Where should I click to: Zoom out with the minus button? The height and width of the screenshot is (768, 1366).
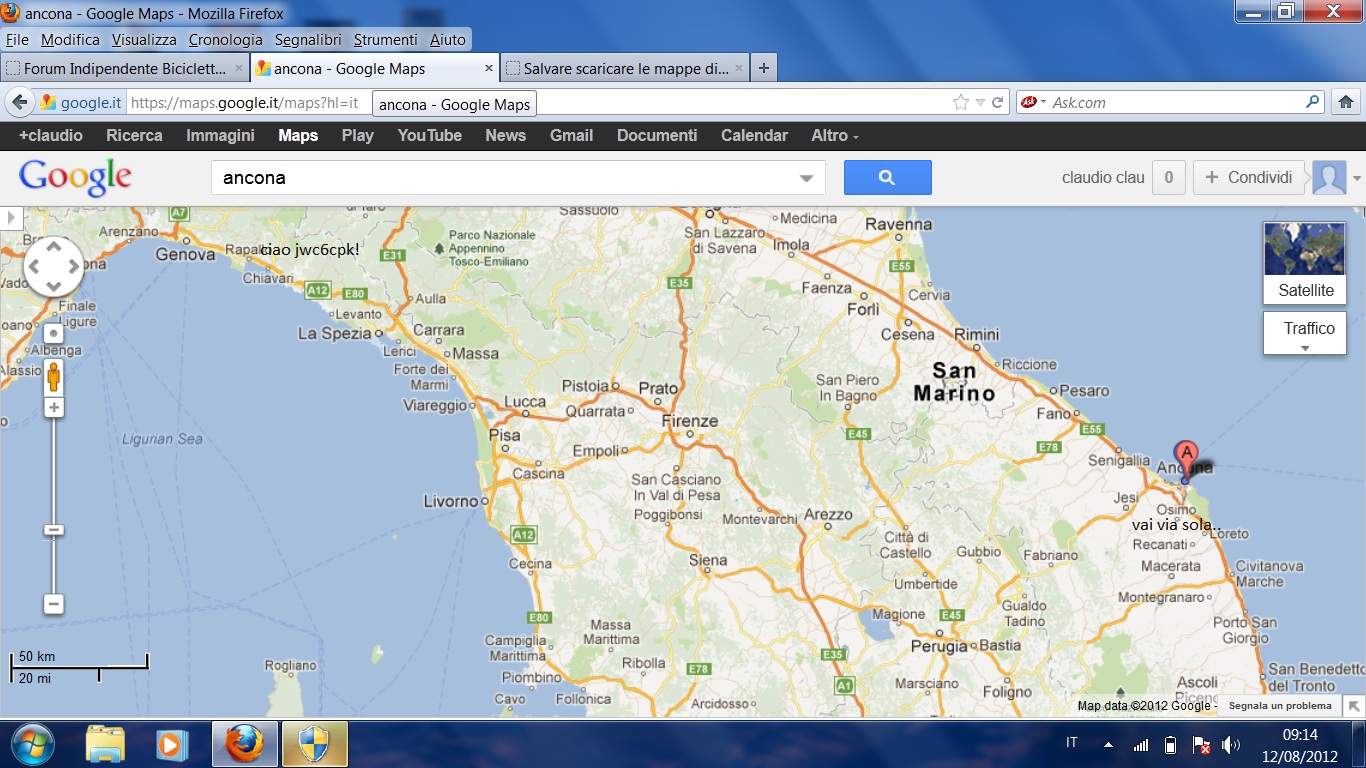[54, 604]
